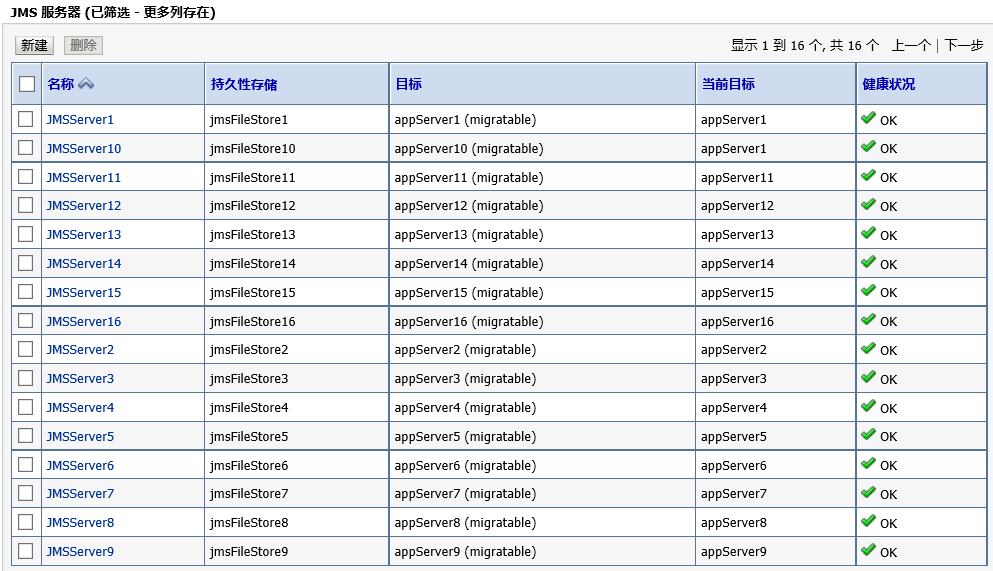Open the JMSServer14 link

[x=84, y=264]
